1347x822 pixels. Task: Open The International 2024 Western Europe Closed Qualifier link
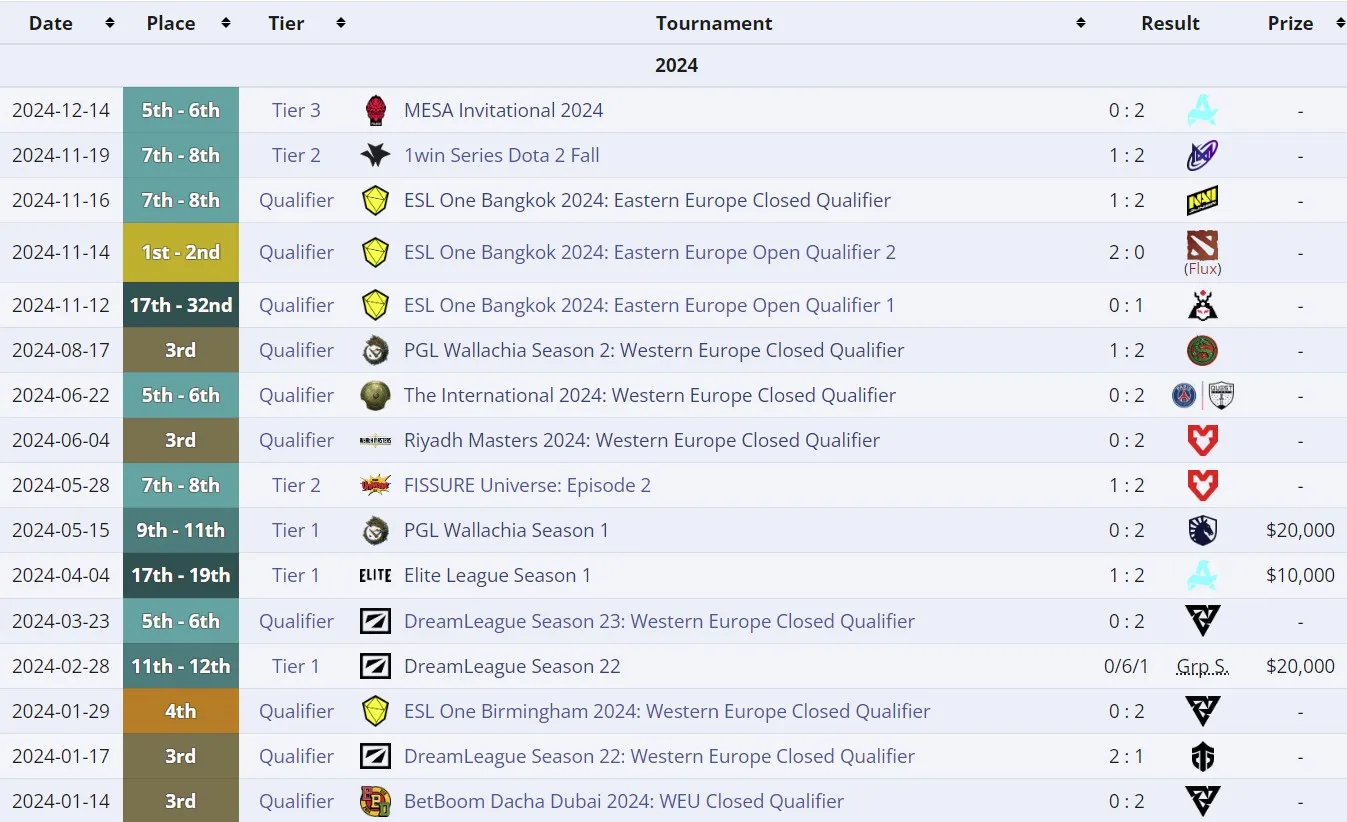pos(650,395)
